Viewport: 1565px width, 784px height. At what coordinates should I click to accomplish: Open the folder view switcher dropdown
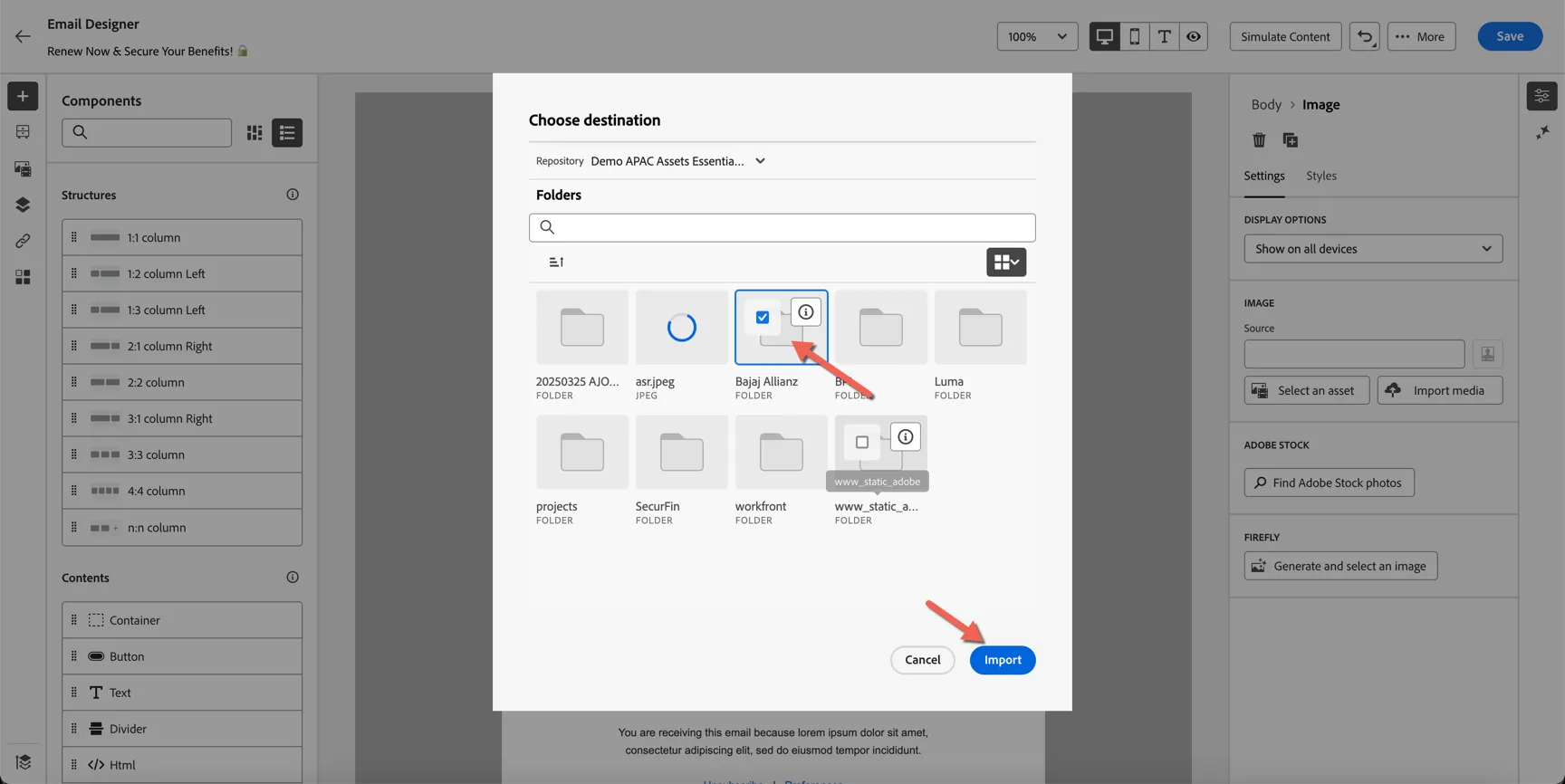point(1006,263)
